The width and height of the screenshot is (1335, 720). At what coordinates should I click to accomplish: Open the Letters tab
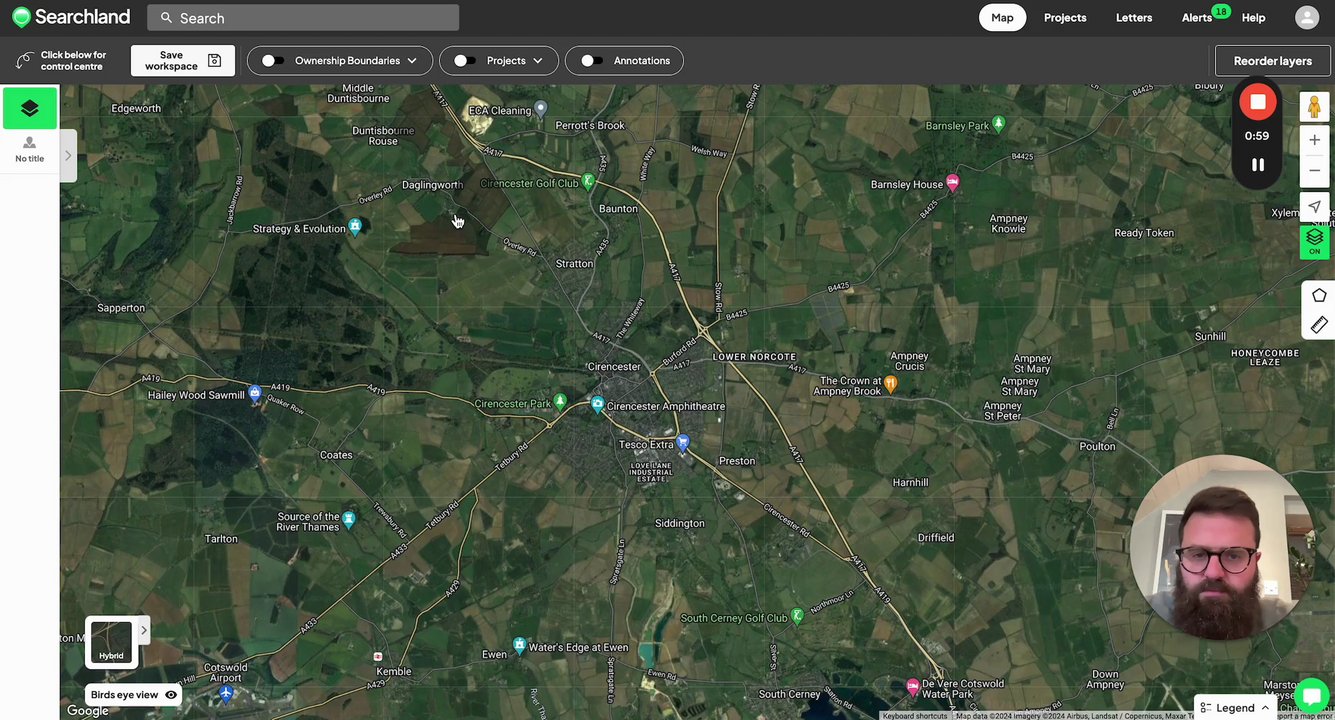coord(1134,18)
